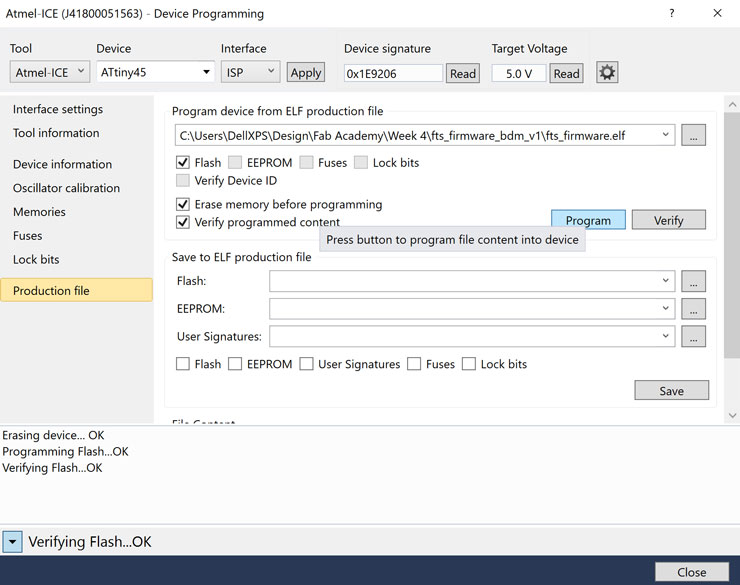Click the help question mark icon

tap(672, 13)
